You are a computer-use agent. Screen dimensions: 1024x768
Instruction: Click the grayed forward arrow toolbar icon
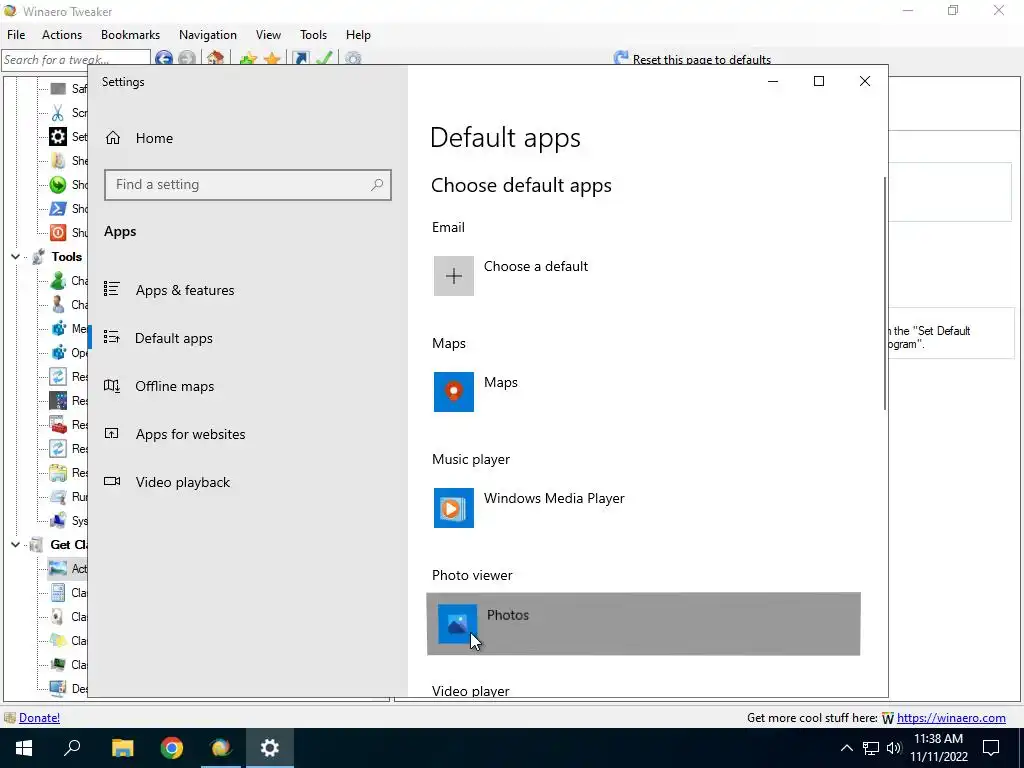click(x=186, y=59)
